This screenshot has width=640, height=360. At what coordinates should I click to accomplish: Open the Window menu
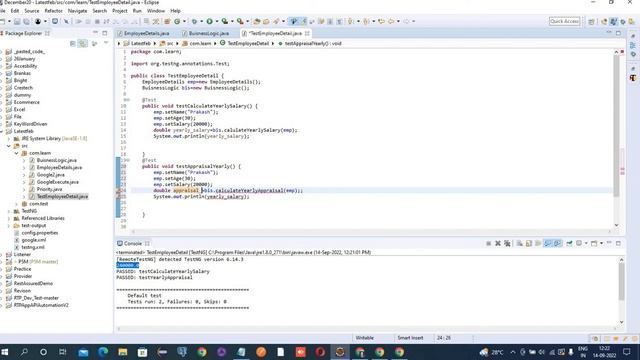coord(156,11)
